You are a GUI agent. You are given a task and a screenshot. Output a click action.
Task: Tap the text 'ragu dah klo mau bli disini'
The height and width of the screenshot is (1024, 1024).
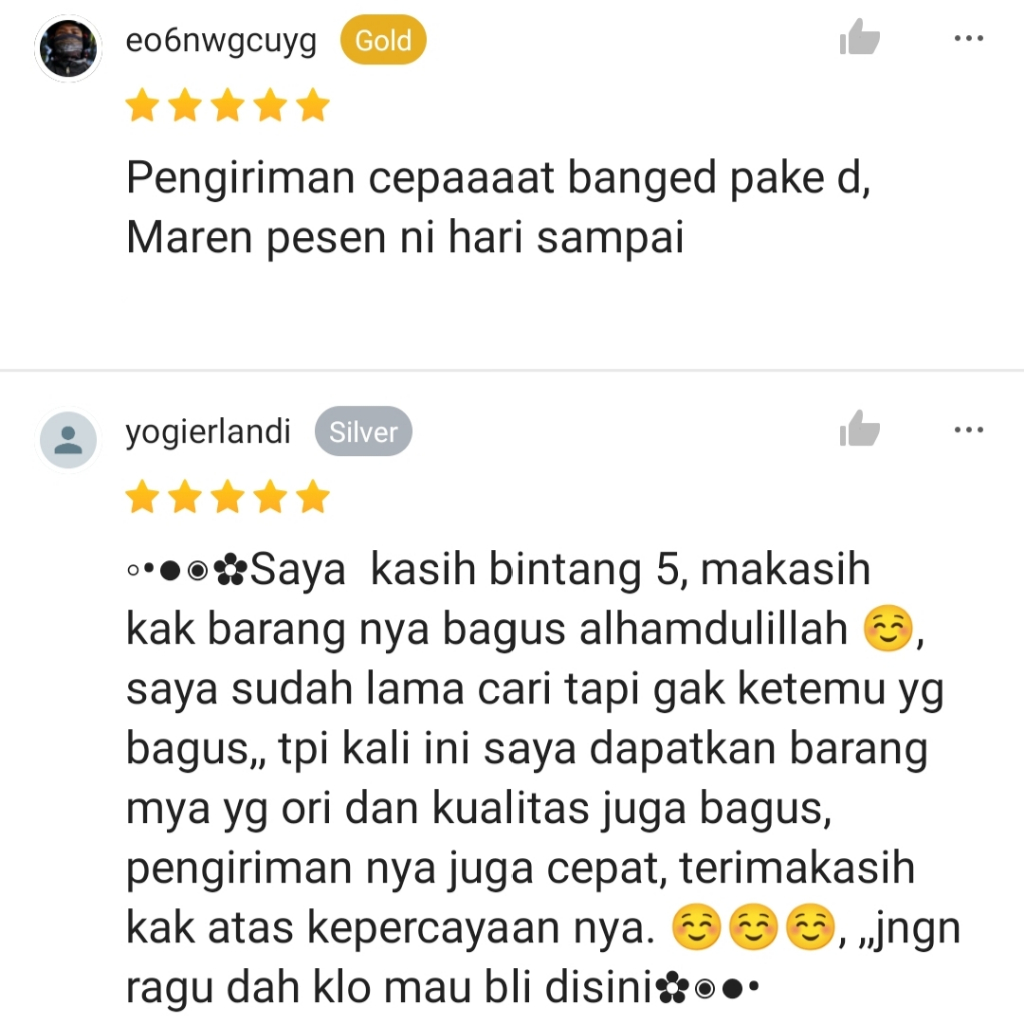pyautogui.click(x=389, y=987)
